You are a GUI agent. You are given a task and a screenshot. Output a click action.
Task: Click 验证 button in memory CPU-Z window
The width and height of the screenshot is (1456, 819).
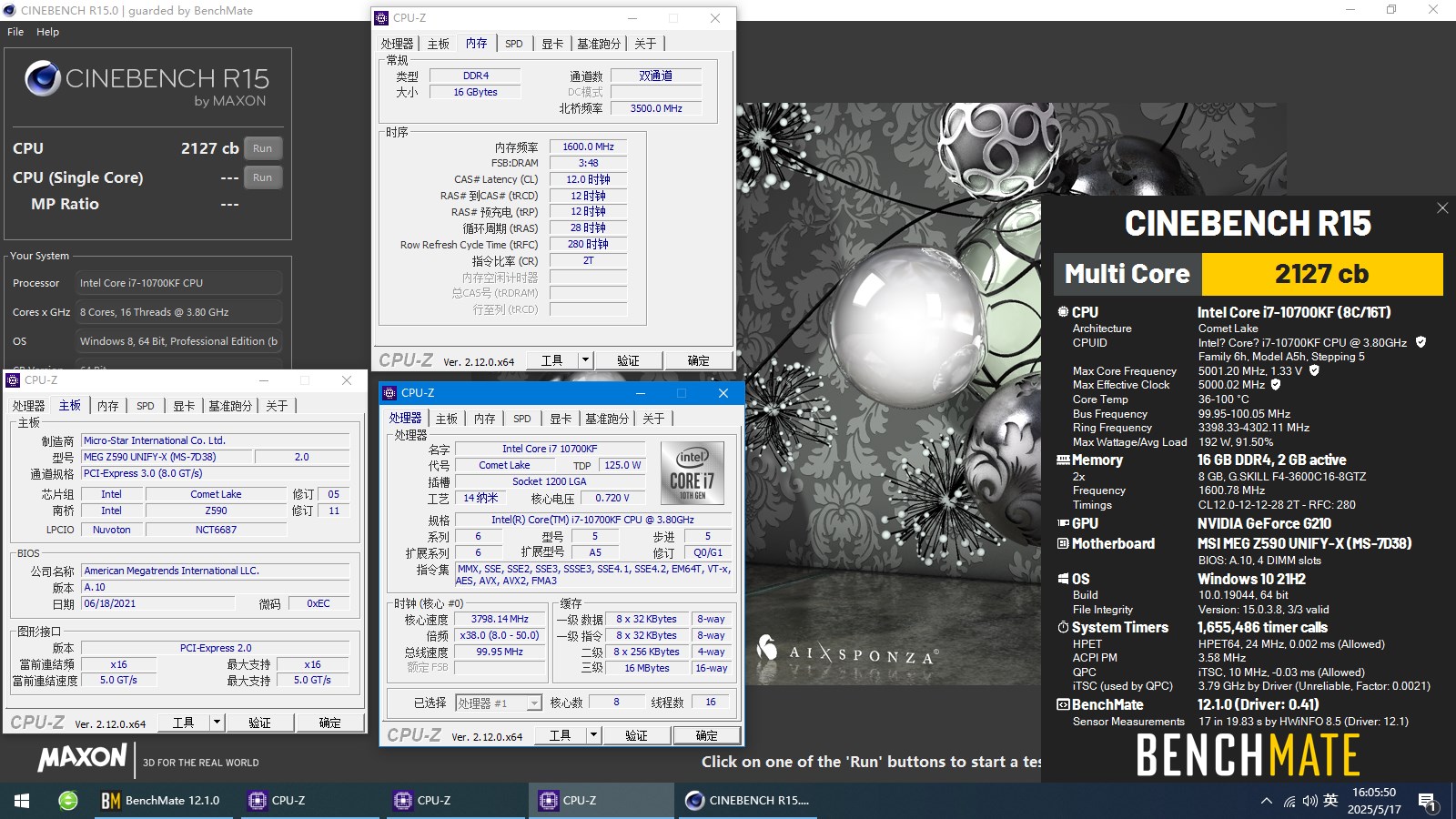tap(628, 360)
